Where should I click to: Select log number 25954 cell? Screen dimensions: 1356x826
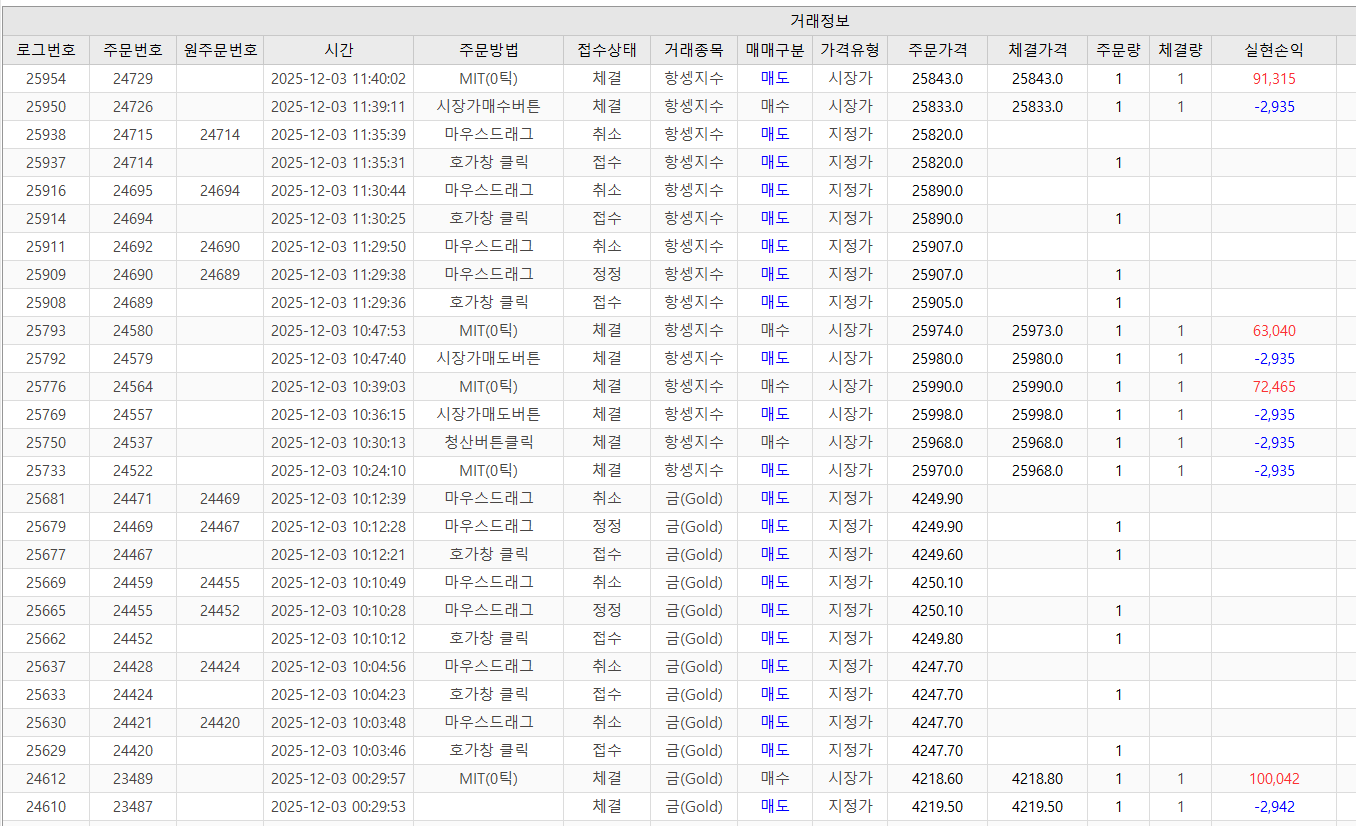pyautogui.click(x=46, y=78)
